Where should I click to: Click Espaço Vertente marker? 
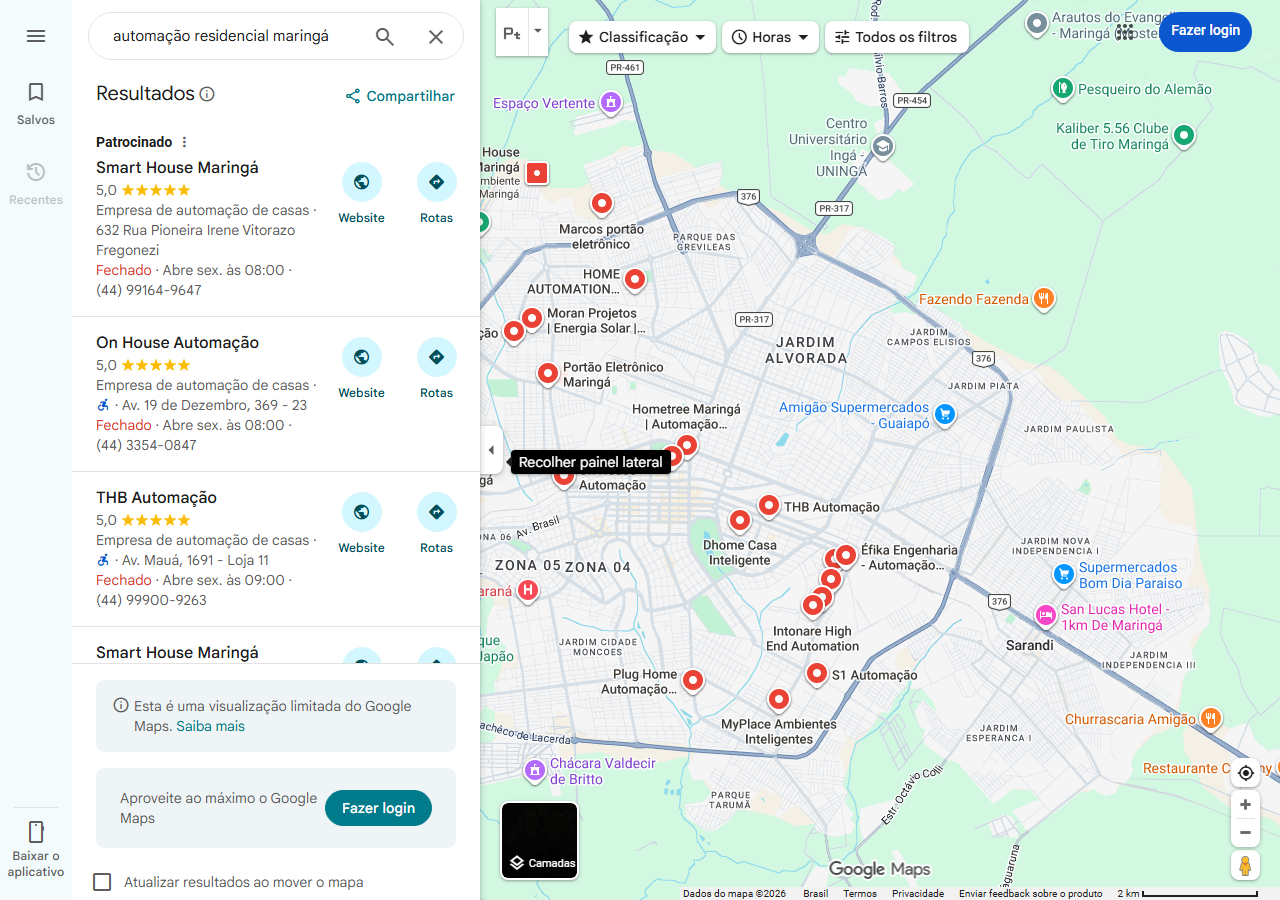click(611, 102)
